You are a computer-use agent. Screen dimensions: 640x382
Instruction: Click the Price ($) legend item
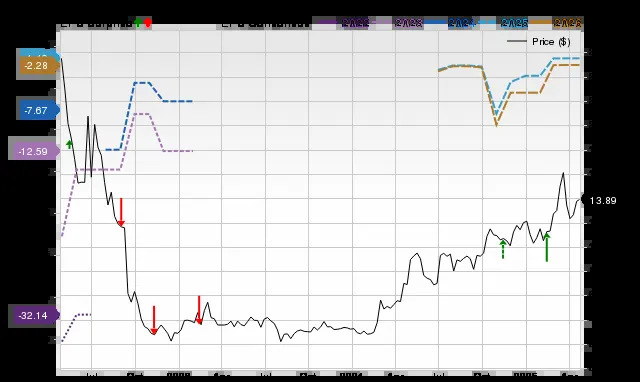[x=539, y=42]
